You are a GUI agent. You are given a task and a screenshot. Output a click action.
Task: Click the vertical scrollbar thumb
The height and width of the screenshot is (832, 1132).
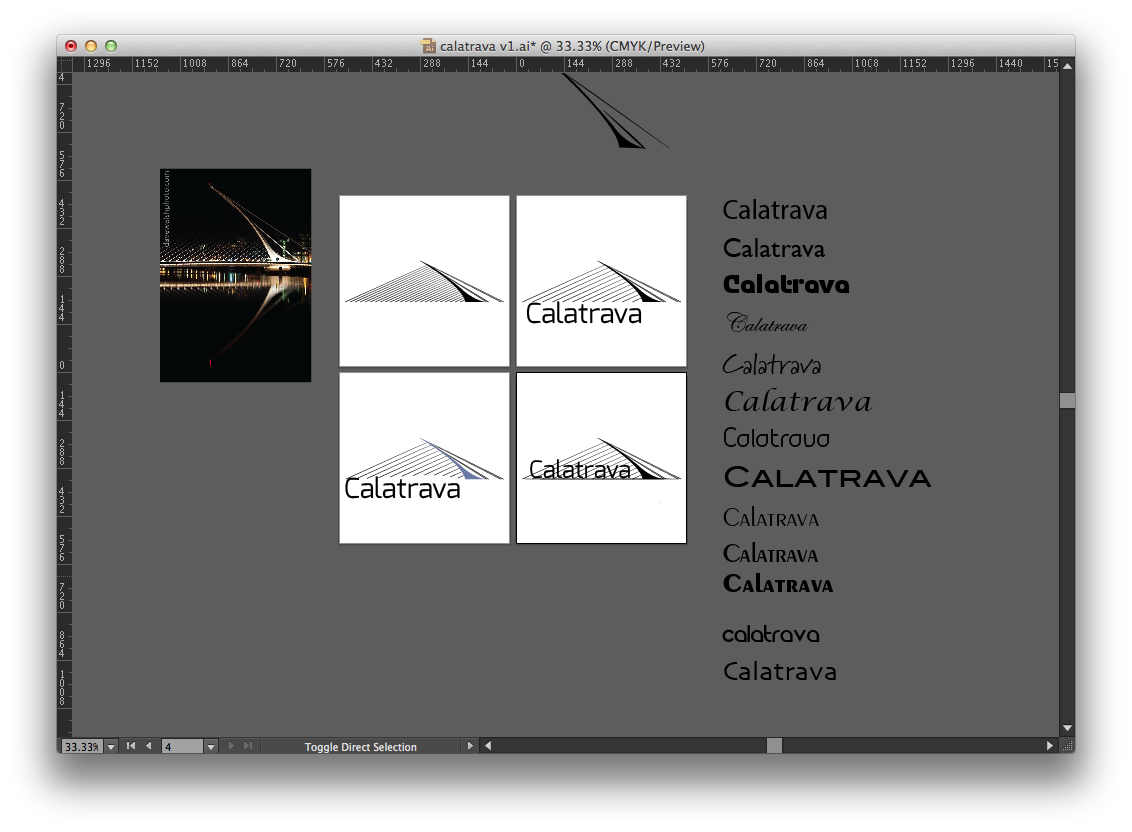click(x=1067, y=400)
